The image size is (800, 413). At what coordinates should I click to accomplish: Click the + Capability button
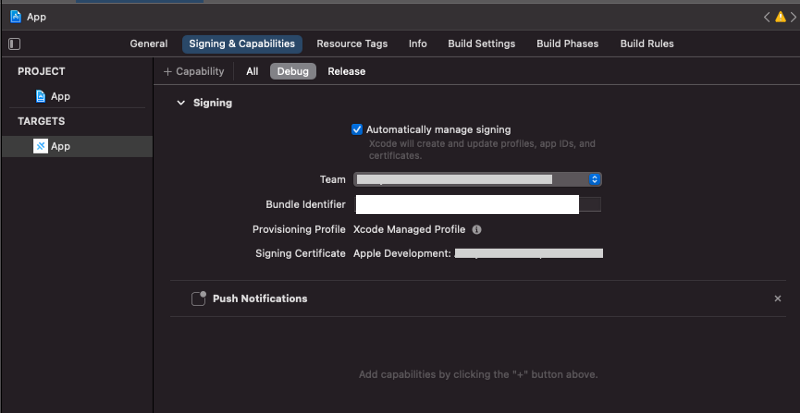coord(194,71)
